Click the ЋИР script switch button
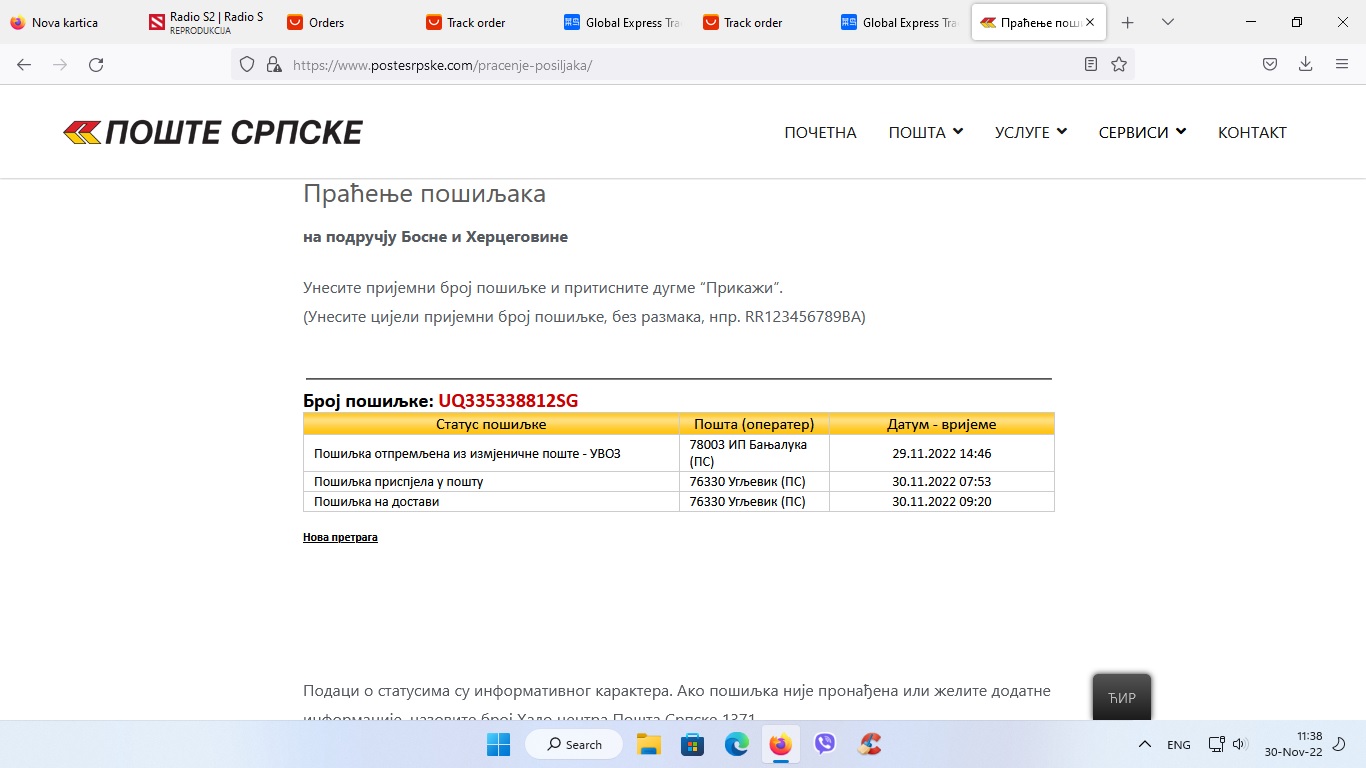This screenshot has height=768, width=1366. [1121, 697]
